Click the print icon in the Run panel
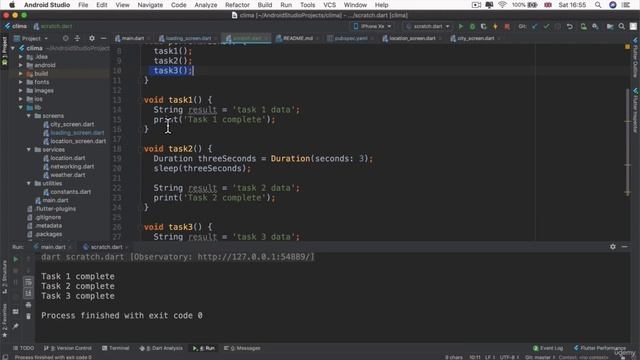The image size is (640, 360). 28,304
